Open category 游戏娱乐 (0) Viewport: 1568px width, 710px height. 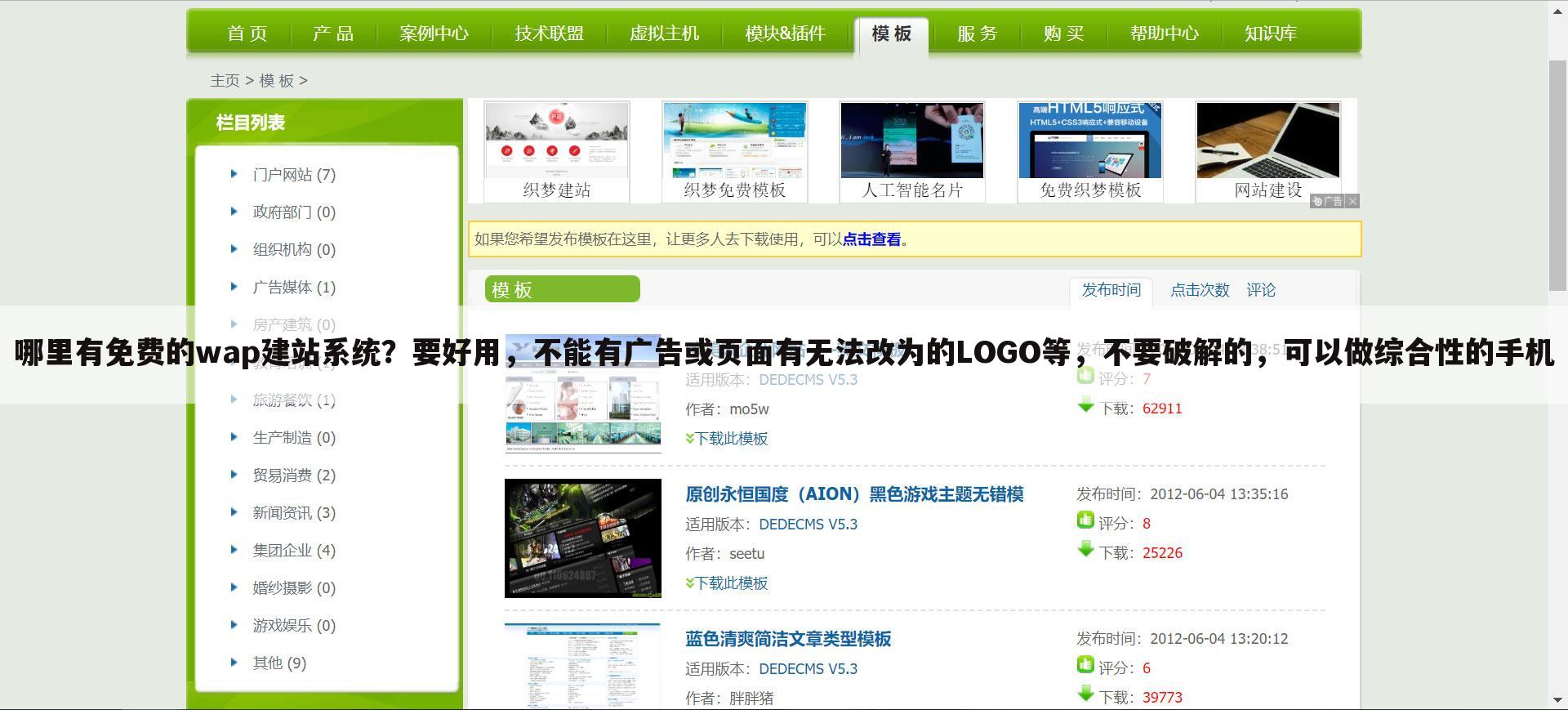coord(294,626)
